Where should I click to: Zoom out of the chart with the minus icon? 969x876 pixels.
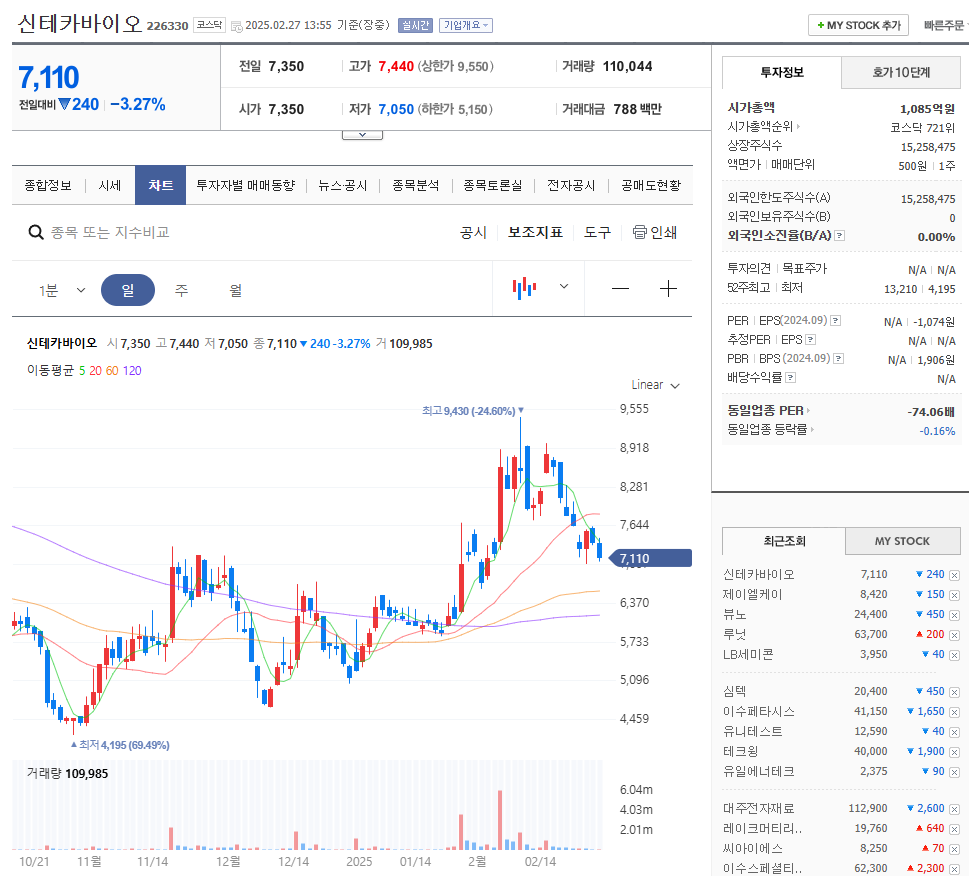tap(620, 288)
